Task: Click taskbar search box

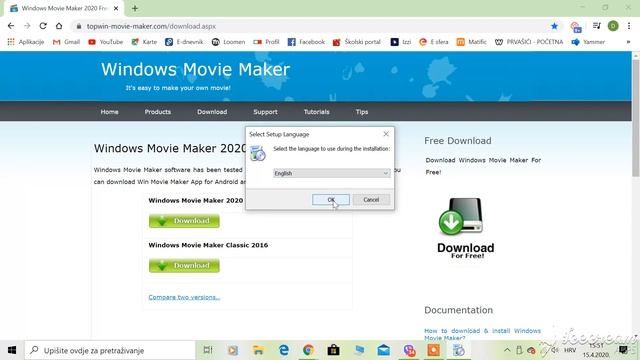Action: (110, 350)
